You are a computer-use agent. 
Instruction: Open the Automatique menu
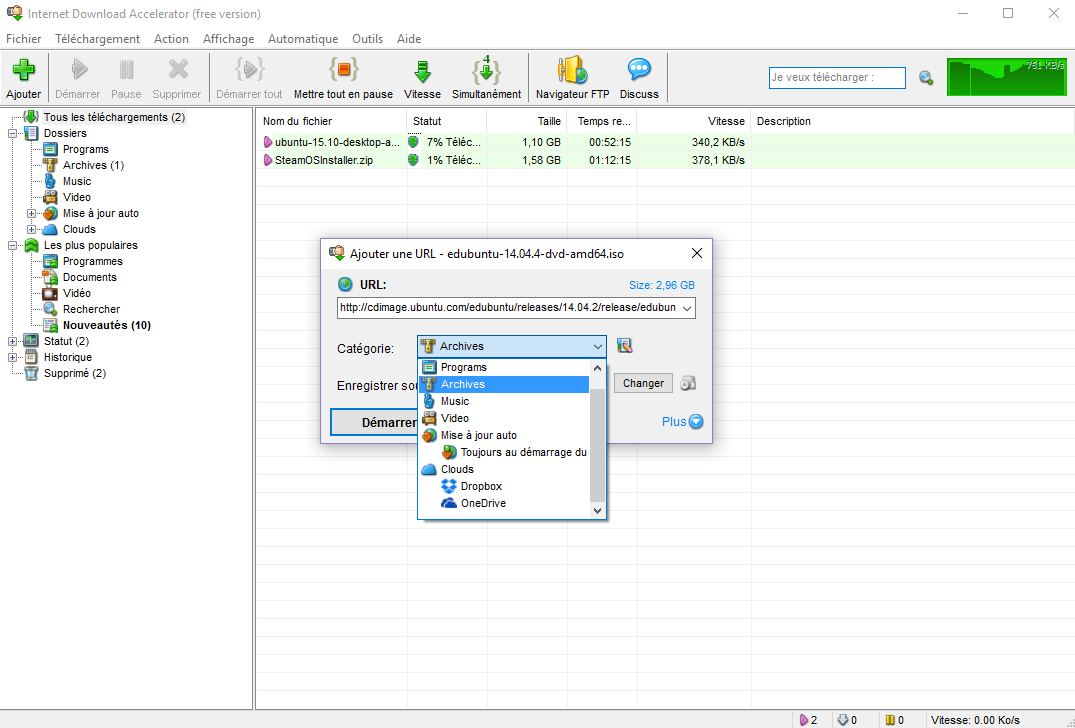[302, 38]
